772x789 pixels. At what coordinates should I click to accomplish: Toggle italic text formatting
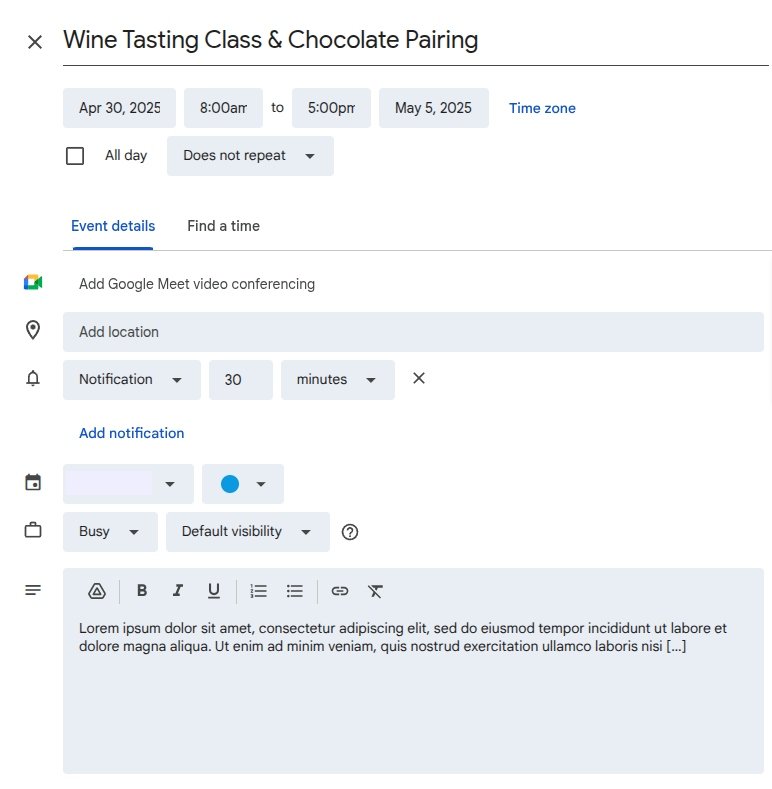point(178,591)
